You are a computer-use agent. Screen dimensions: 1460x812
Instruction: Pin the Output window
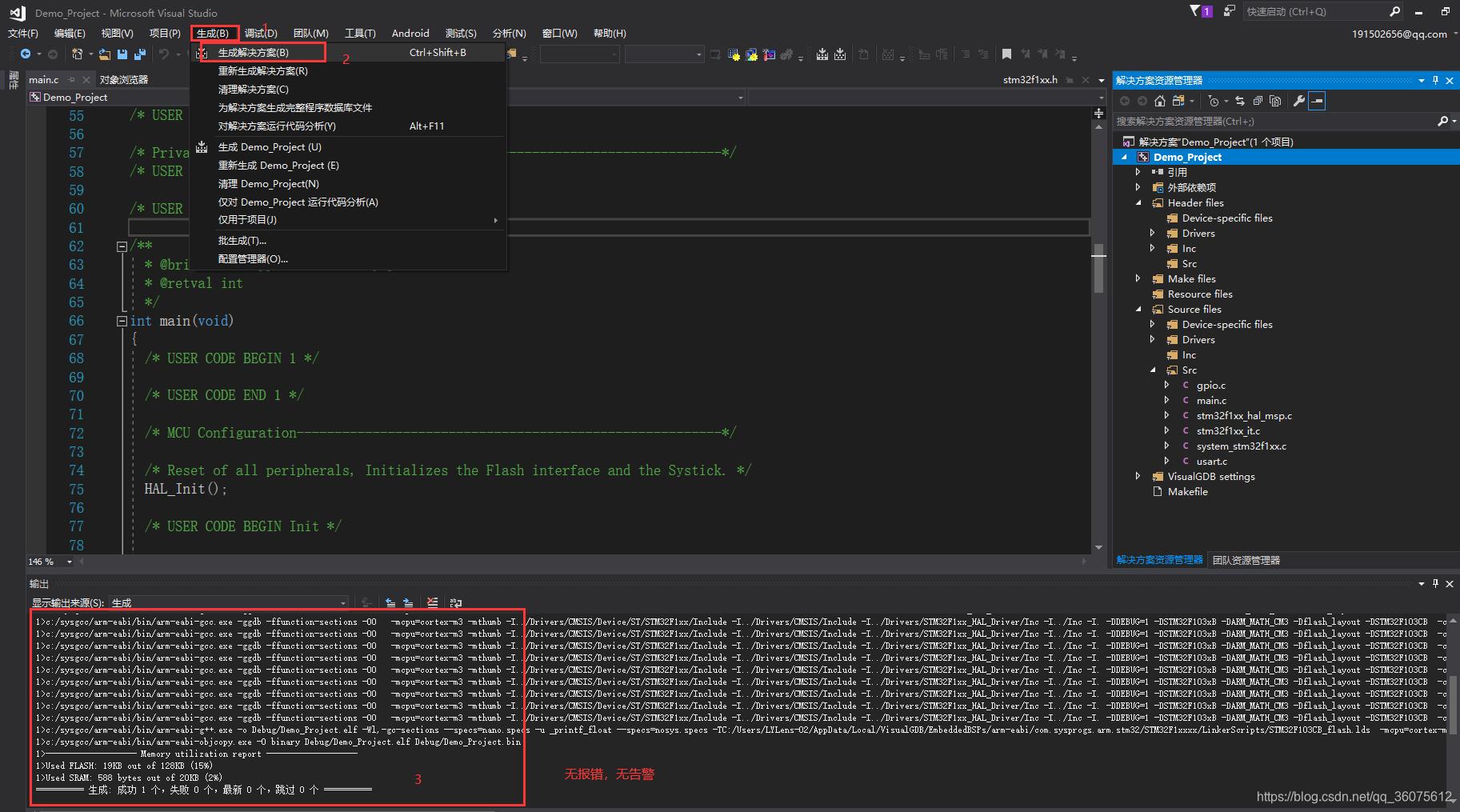[1435, 583]
